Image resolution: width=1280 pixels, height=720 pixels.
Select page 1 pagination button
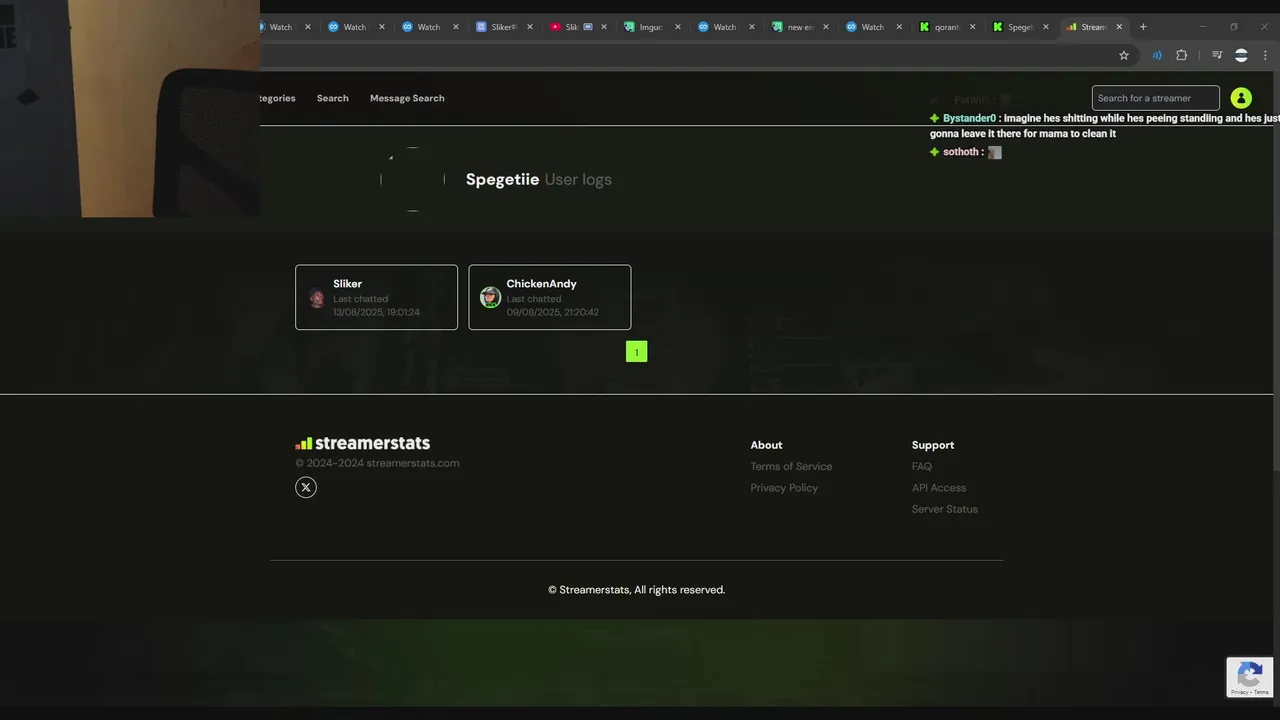click(636, 352)
